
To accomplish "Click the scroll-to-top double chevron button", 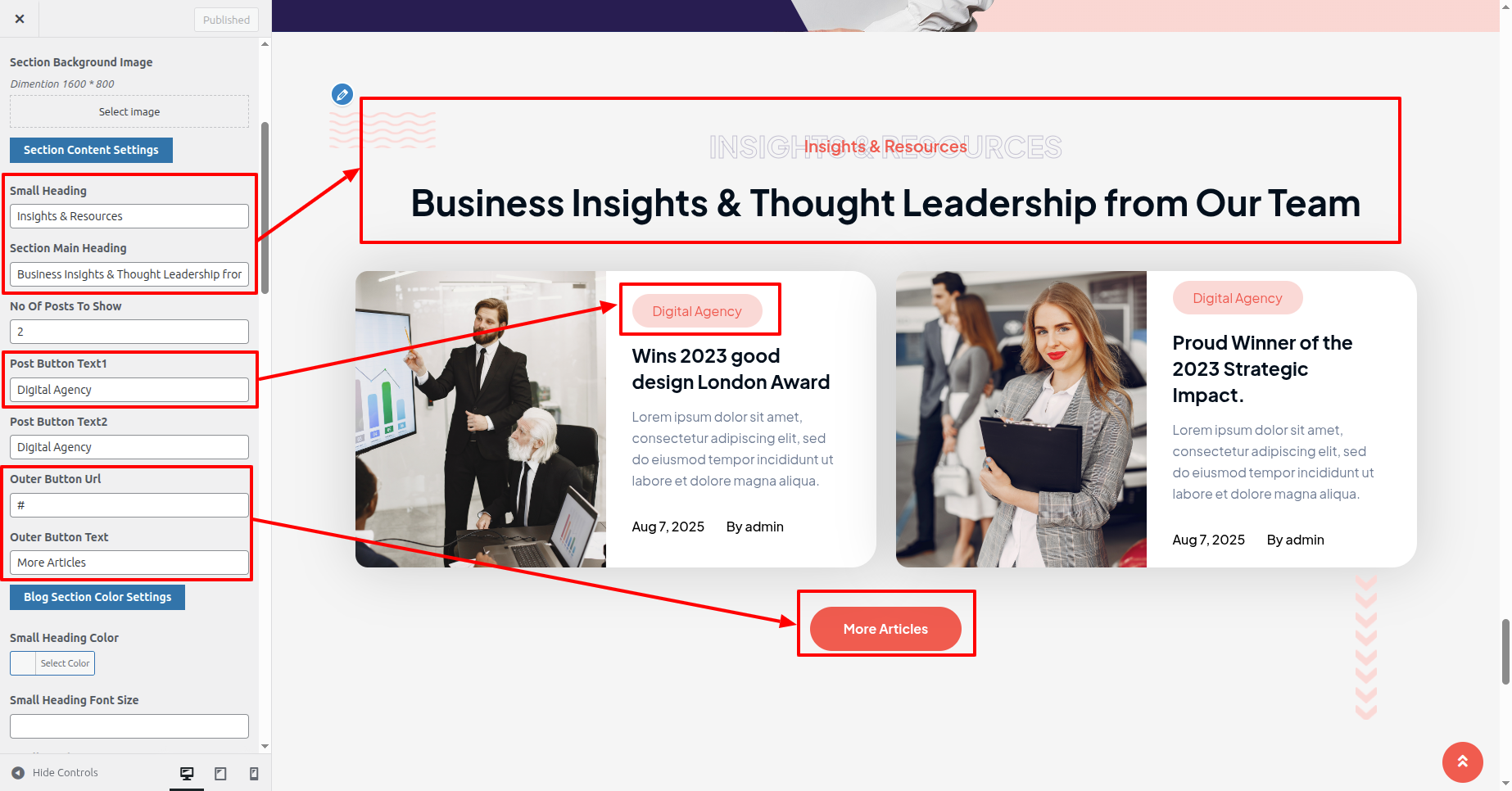I will point(1462,762).
